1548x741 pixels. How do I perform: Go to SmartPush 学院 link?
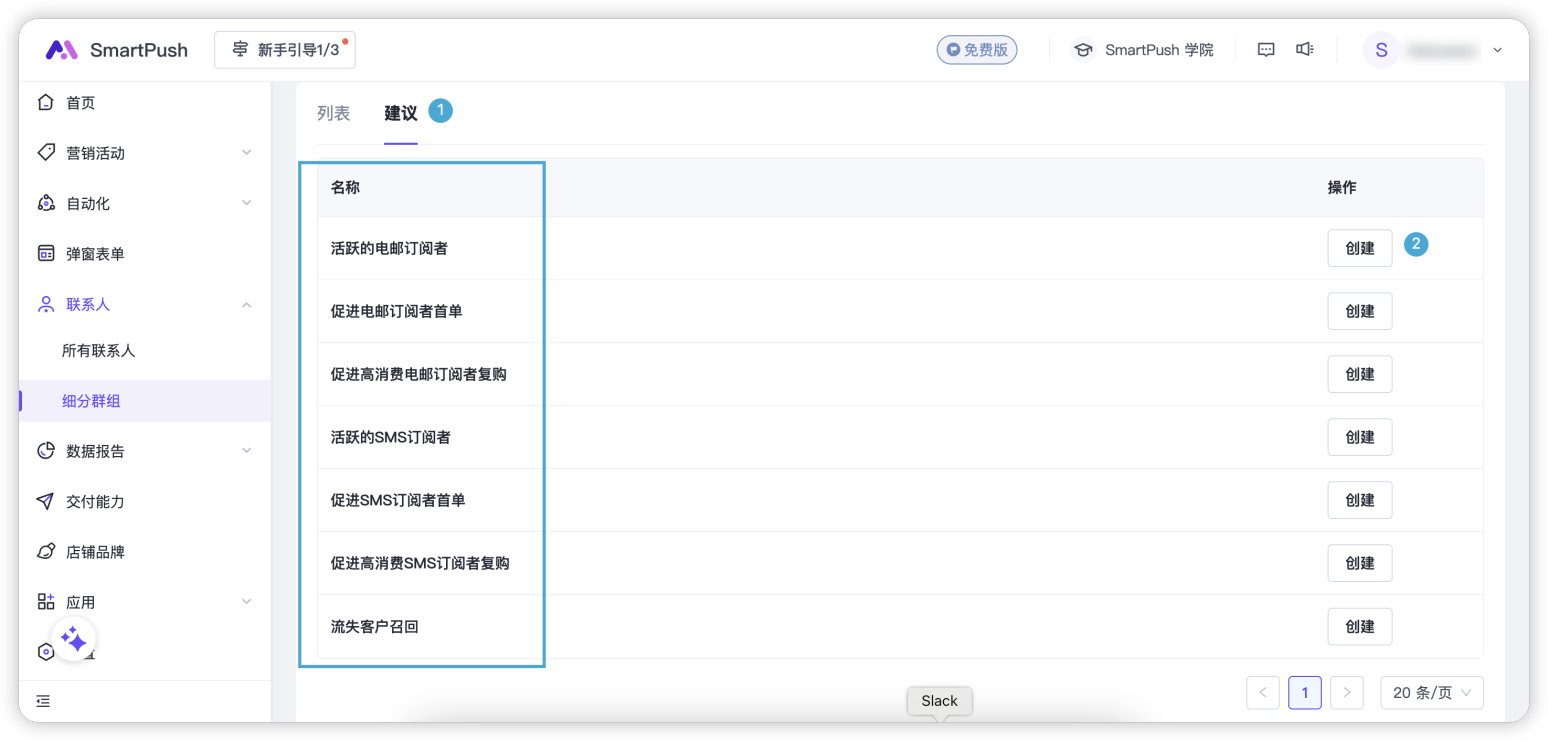point(1143,50)
